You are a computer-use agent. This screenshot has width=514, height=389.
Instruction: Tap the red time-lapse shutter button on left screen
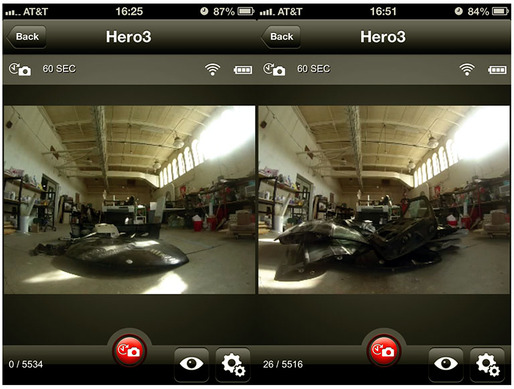(x=130, y=351)
